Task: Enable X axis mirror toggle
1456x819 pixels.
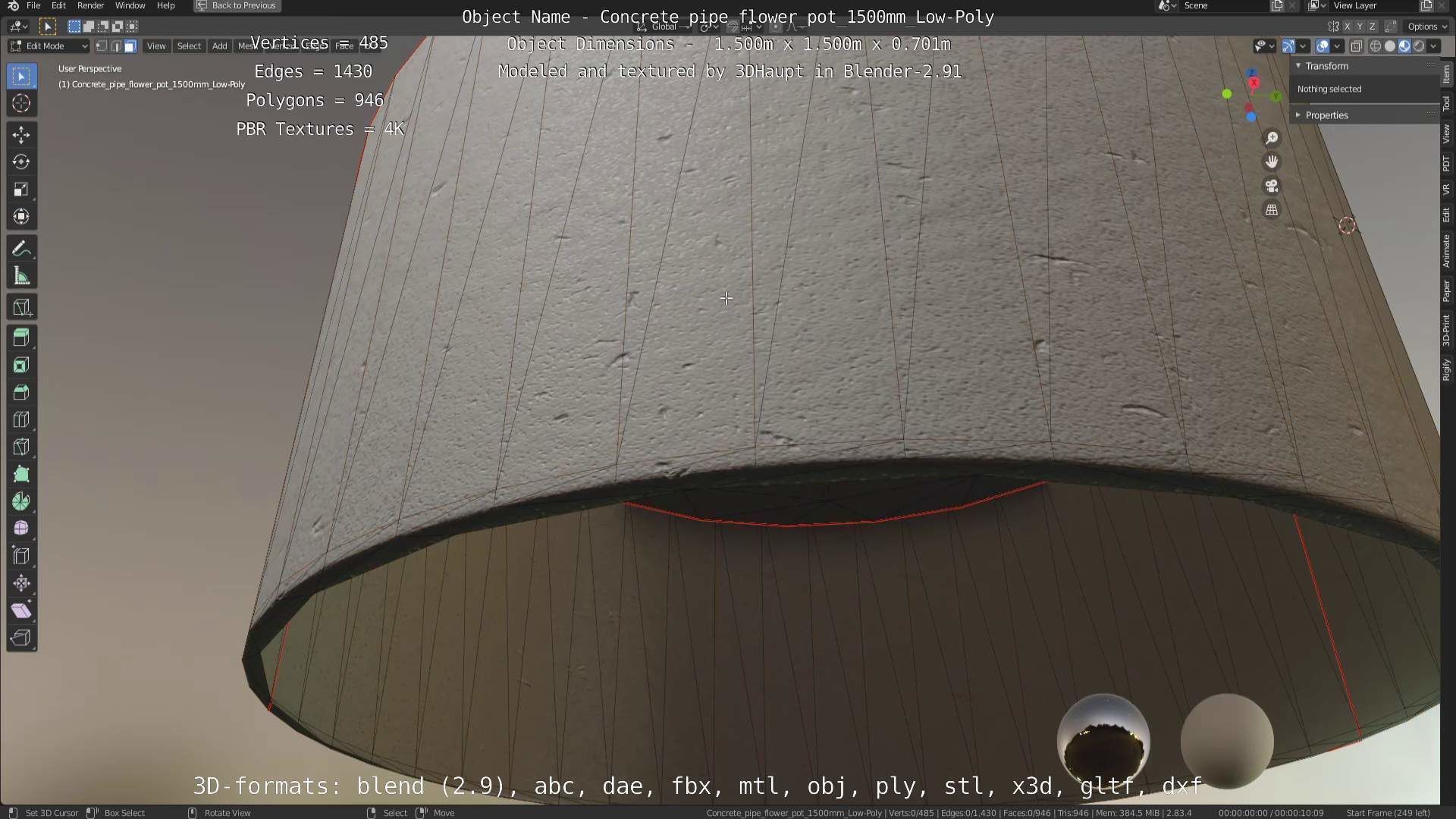Action: point(1347,27)
